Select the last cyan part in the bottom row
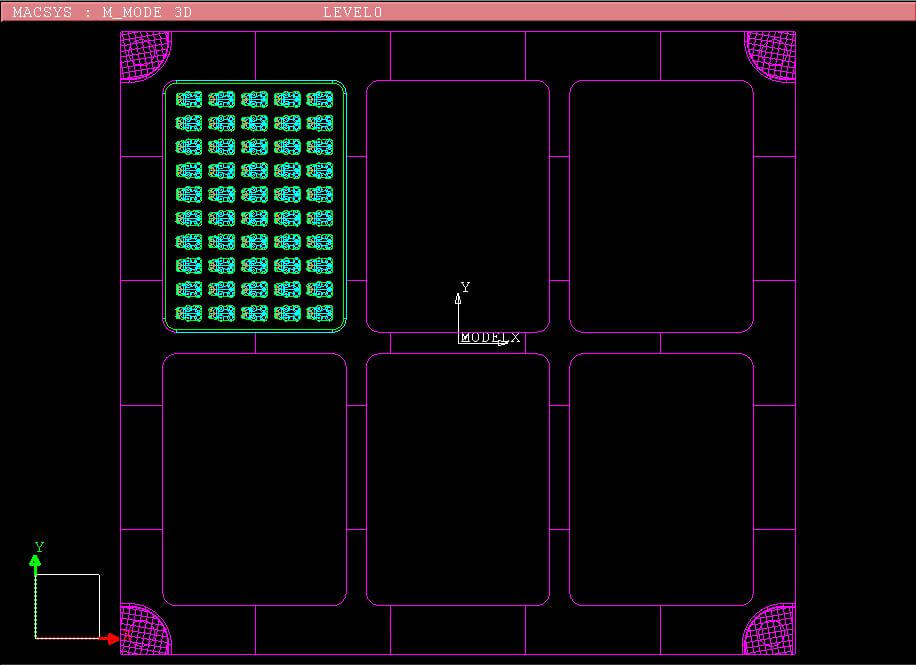 [x=320, y=313]
